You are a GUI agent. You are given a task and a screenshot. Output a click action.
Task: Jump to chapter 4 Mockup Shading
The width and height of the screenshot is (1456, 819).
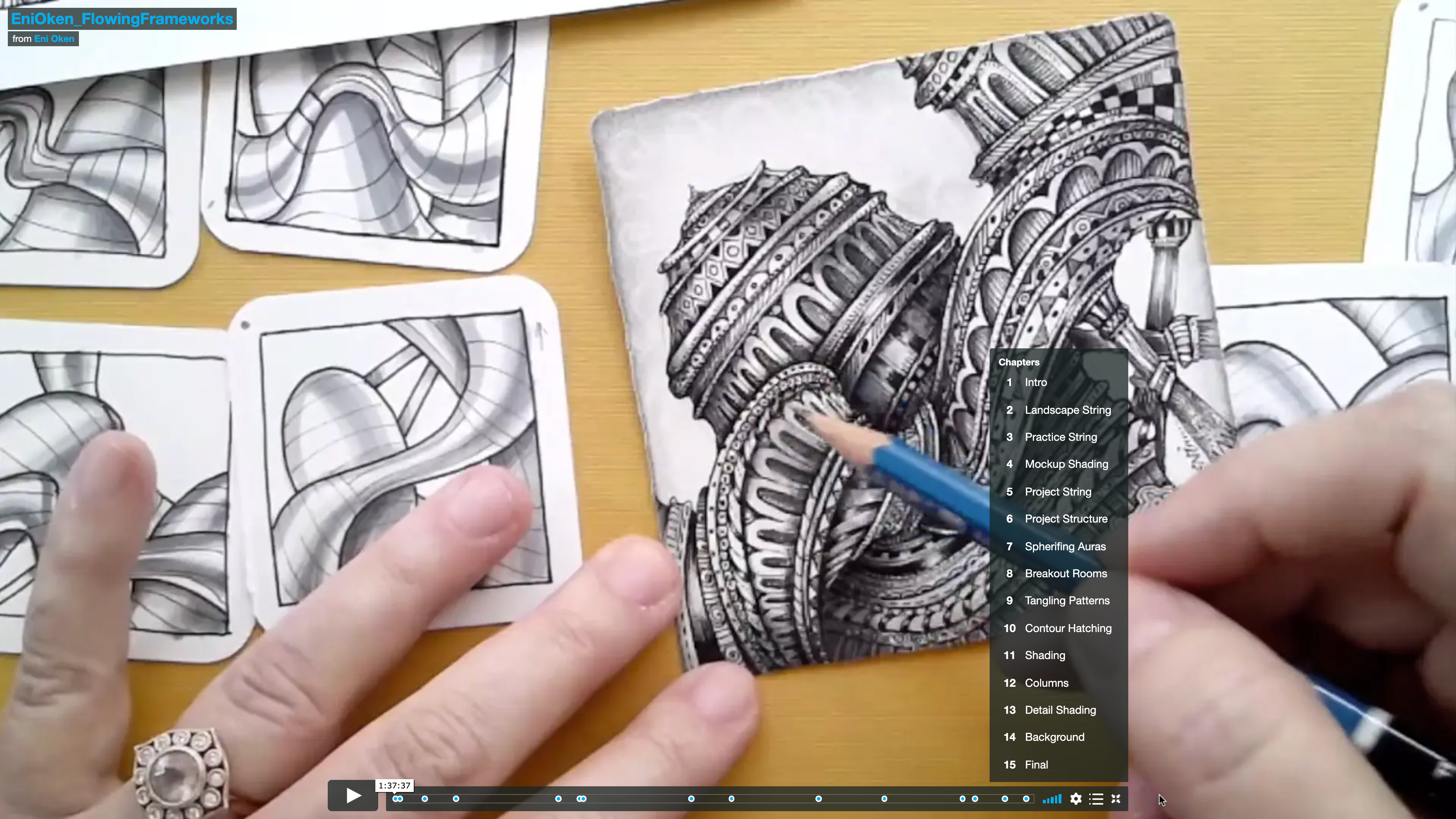tap(1059, 464)
